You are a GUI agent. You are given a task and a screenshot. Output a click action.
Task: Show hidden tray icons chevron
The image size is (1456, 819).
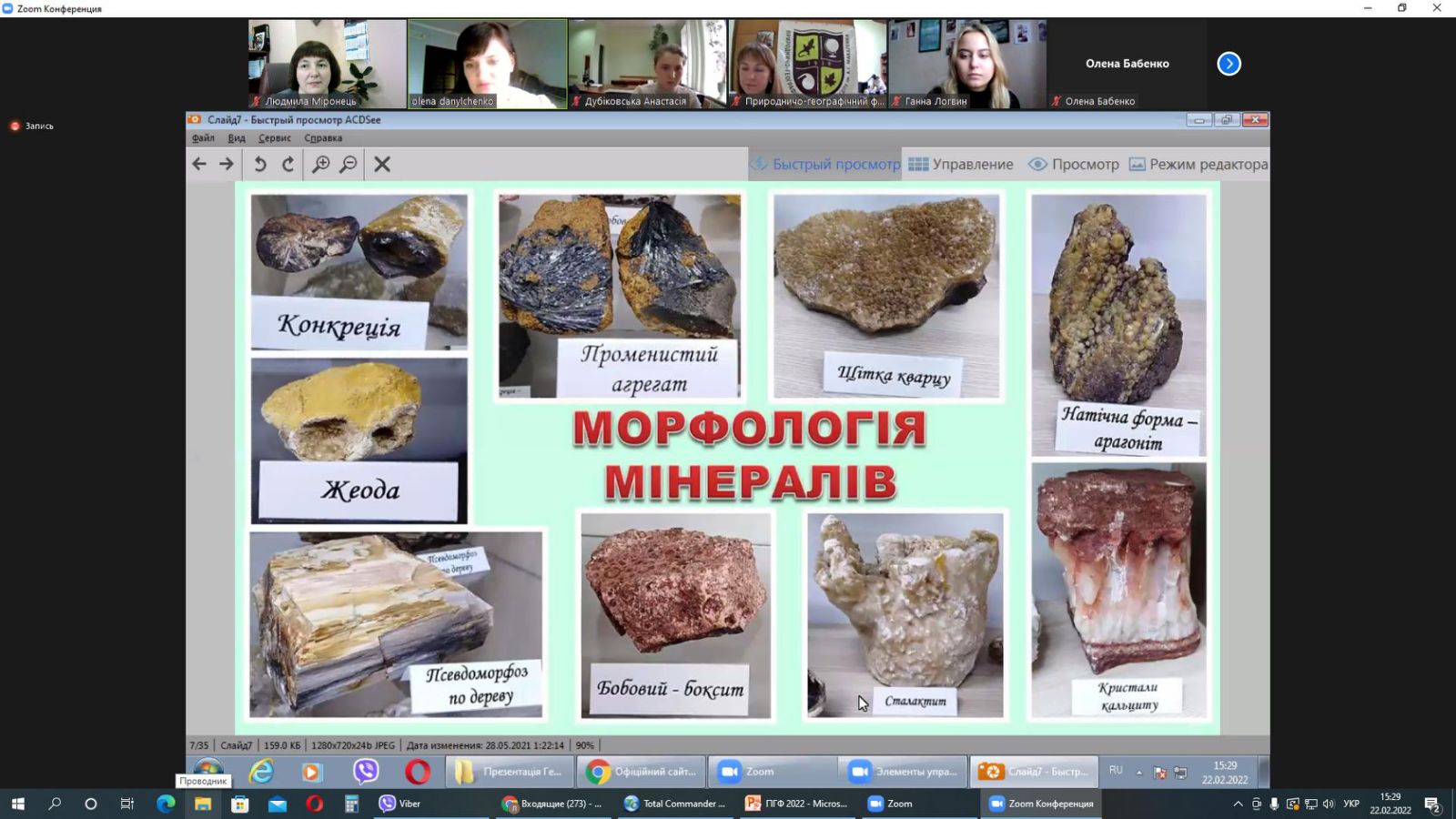coord(1238,804)
